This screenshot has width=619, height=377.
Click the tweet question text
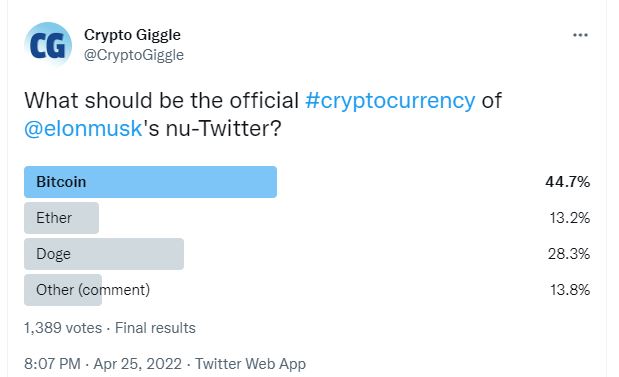pyautogui.click(x=263, y=114)
